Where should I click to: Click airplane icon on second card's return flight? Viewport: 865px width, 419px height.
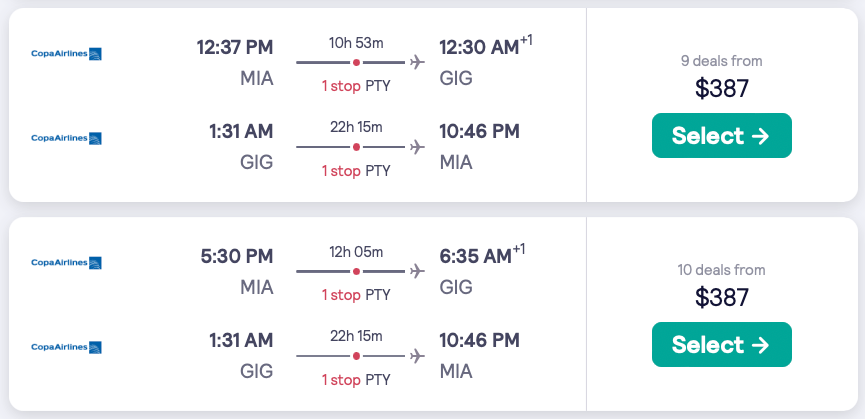(x=417, y=356)
